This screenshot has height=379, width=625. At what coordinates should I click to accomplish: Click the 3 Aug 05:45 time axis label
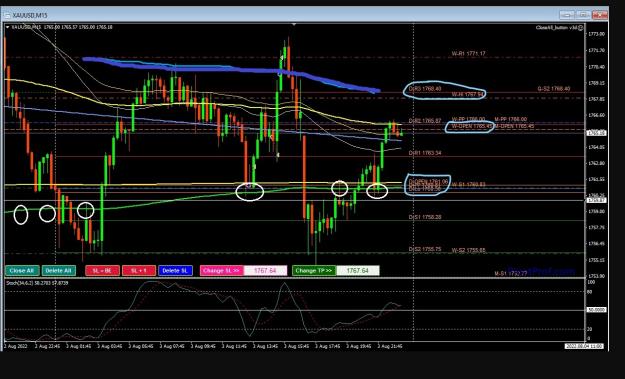coord(141,346)
